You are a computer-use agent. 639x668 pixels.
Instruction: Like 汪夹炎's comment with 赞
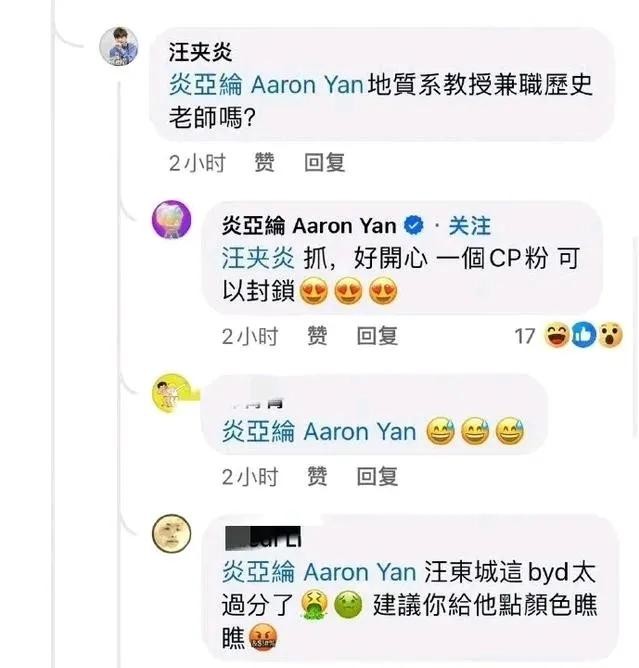264,163
